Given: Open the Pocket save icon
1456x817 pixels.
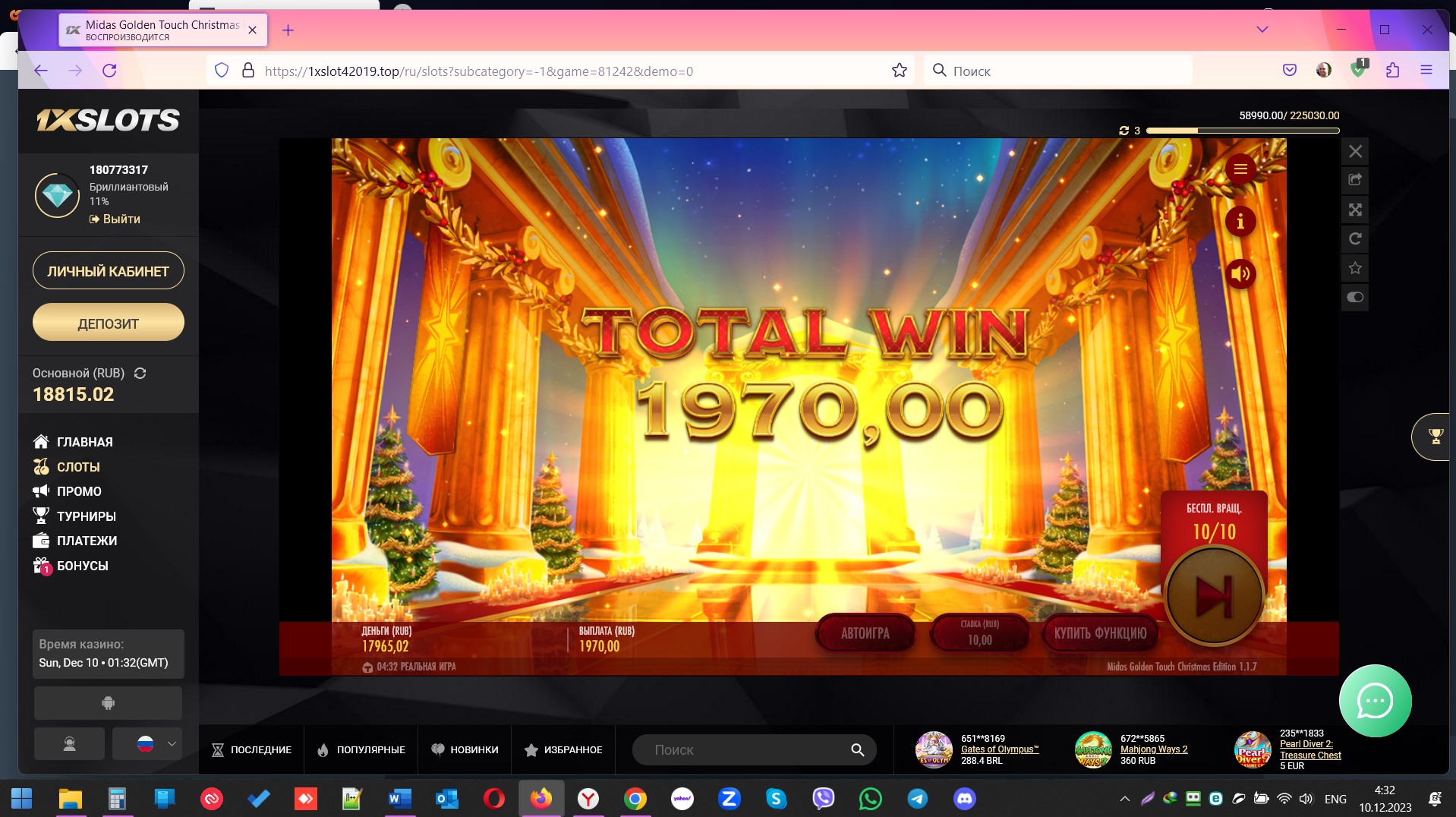Looking at the screenshot, I should 1290,71.
